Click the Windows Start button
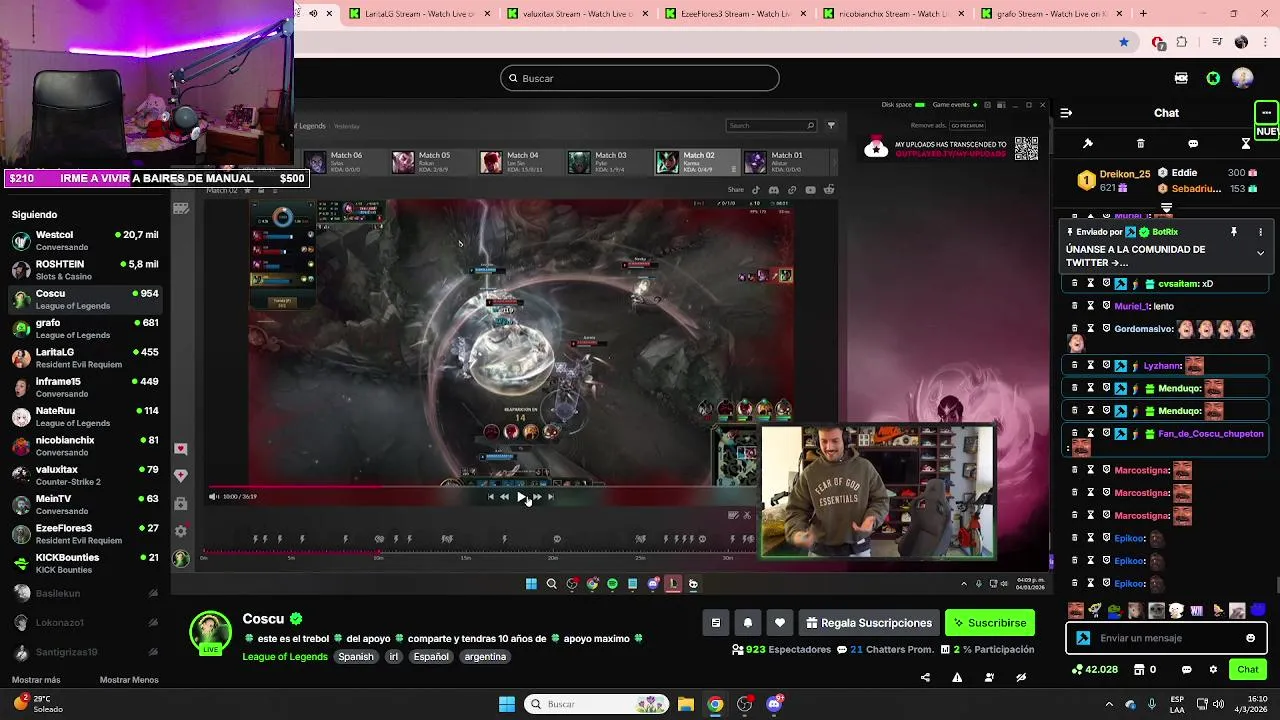 (x=507, y=704)
